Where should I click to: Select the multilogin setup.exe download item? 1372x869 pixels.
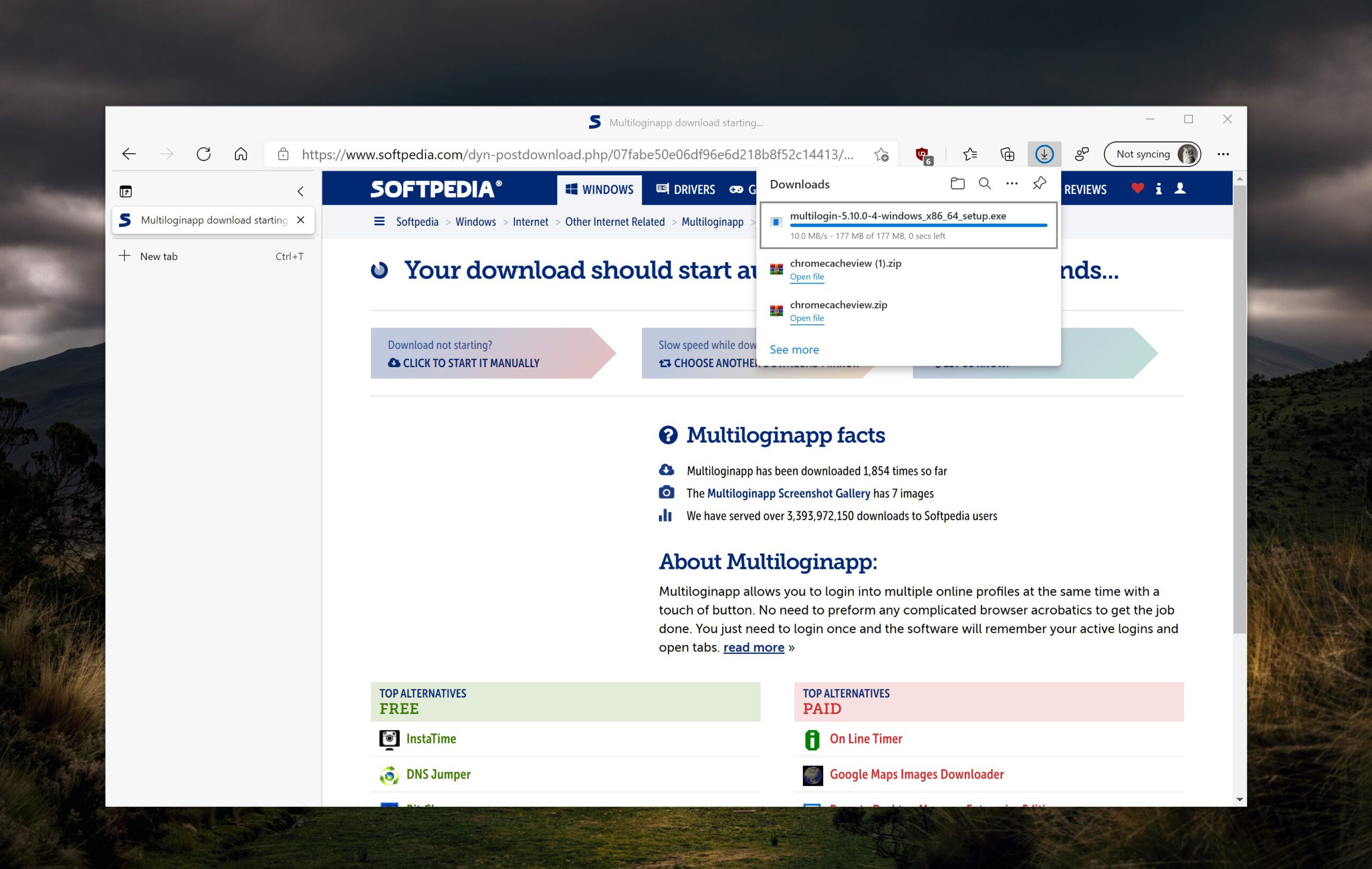908,225
